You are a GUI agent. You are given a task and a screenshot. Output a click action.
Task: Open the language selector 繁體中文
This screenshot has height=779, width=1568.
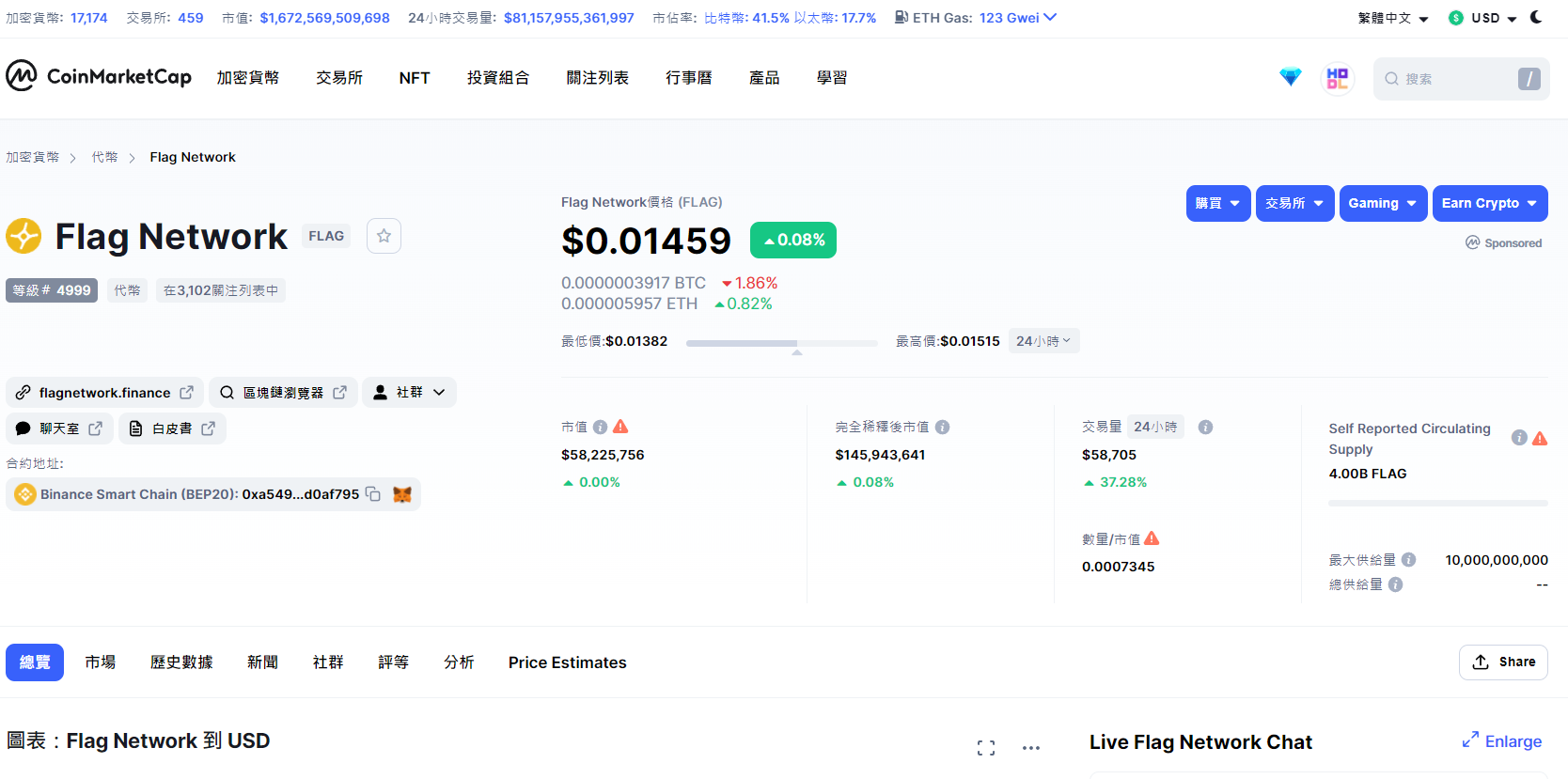pos(1393,18)
